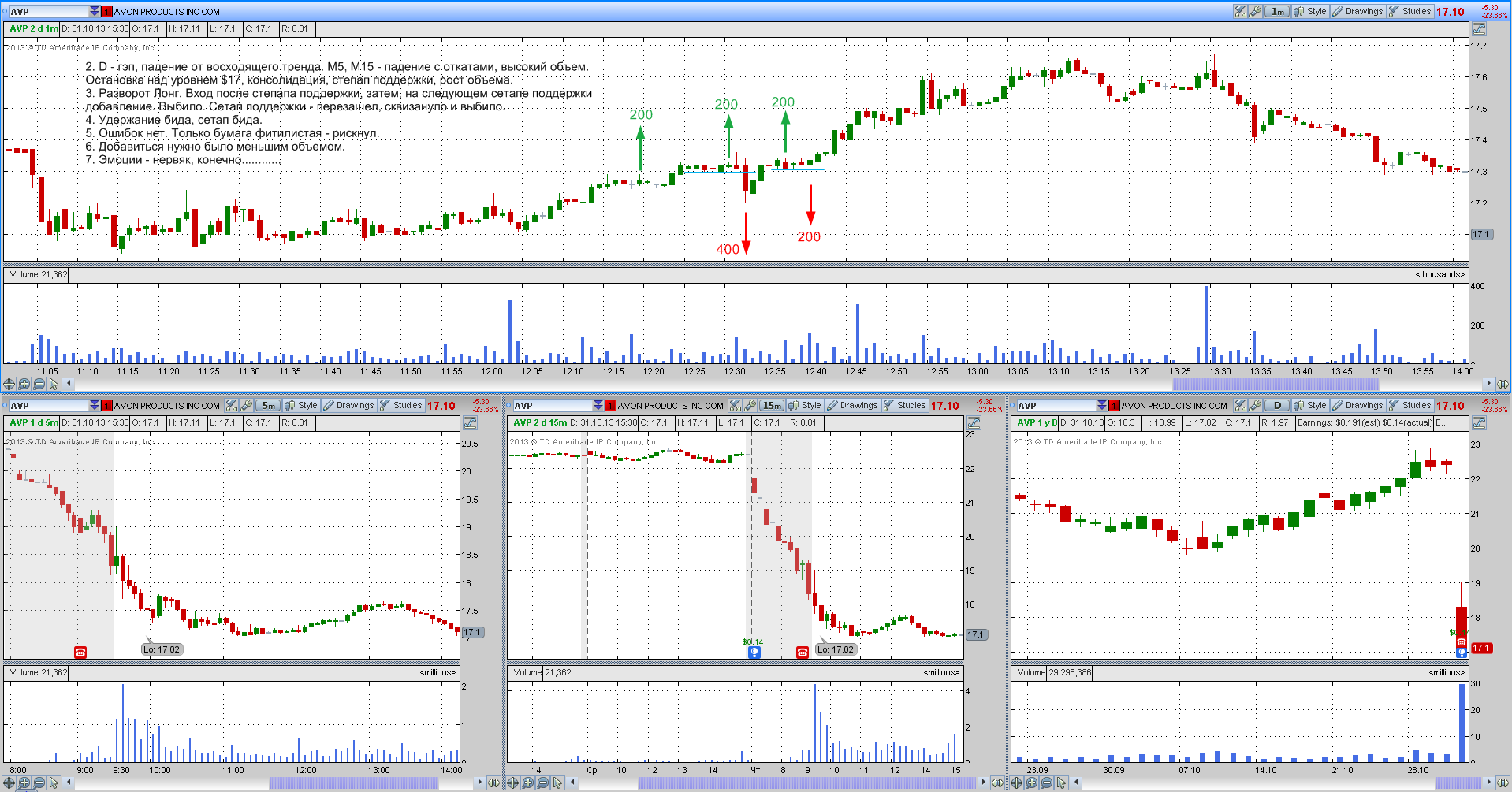
Task: Click red level-1 indicator in 1m chart header
Action: click(x=106, y=11)
